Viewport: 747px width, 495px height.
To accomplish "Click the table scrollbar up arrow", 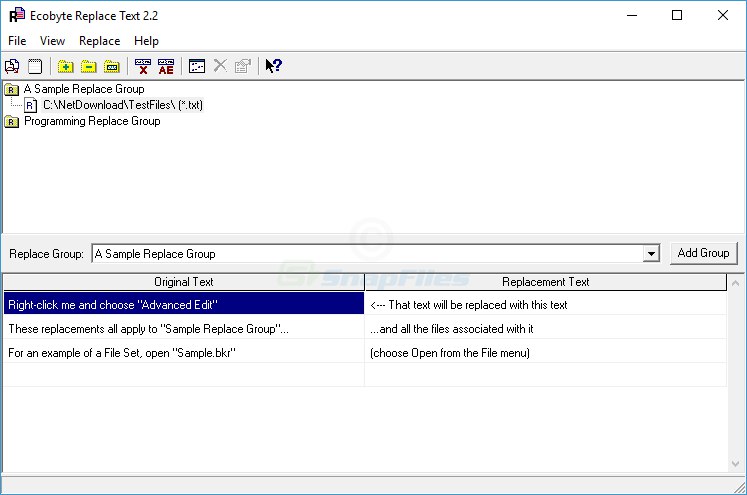I will coord(736,283).
